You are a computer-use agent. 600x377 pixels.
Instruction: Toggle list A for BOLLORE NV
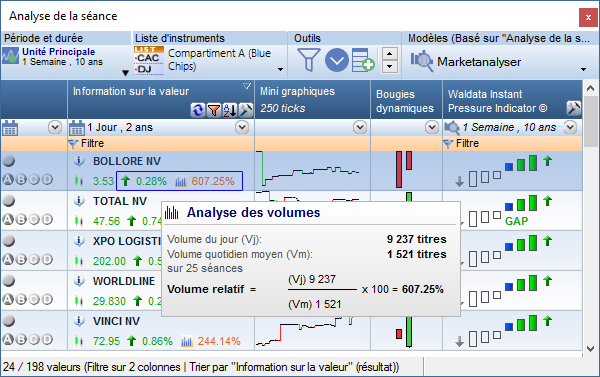pos(8,179)
